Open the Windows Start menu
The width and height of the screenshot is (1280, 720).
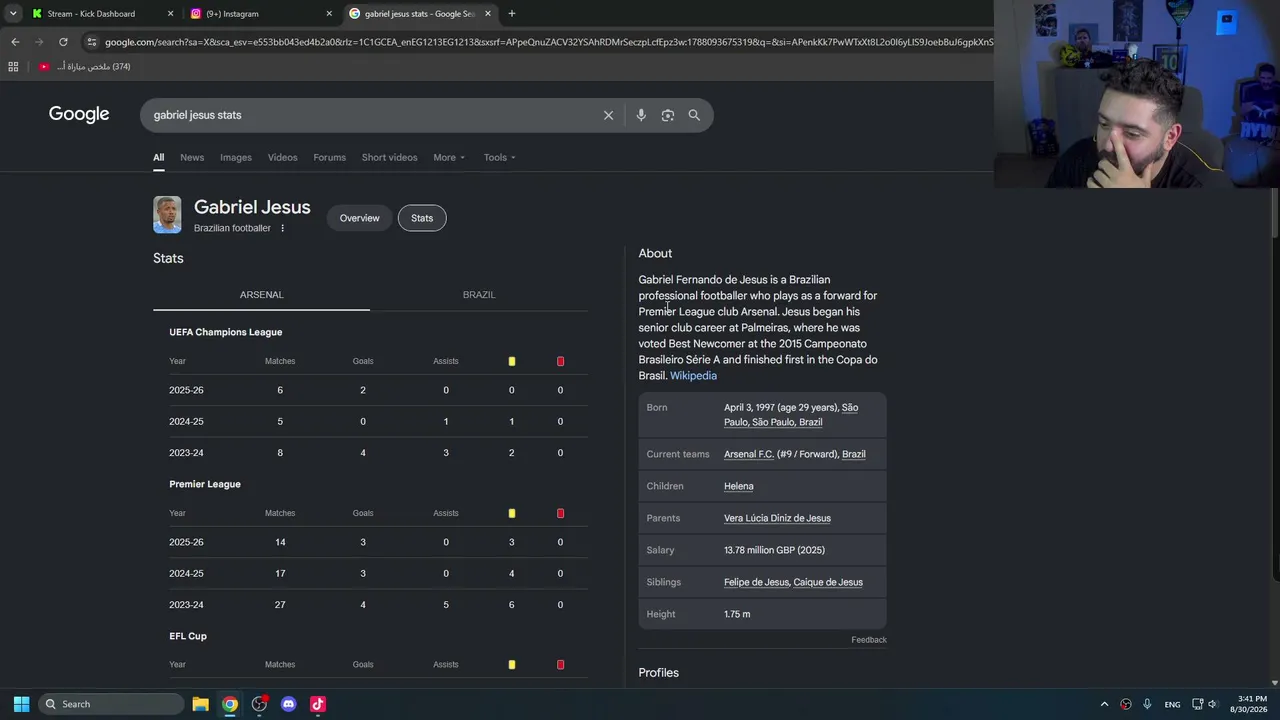click(x=21, y=704)
